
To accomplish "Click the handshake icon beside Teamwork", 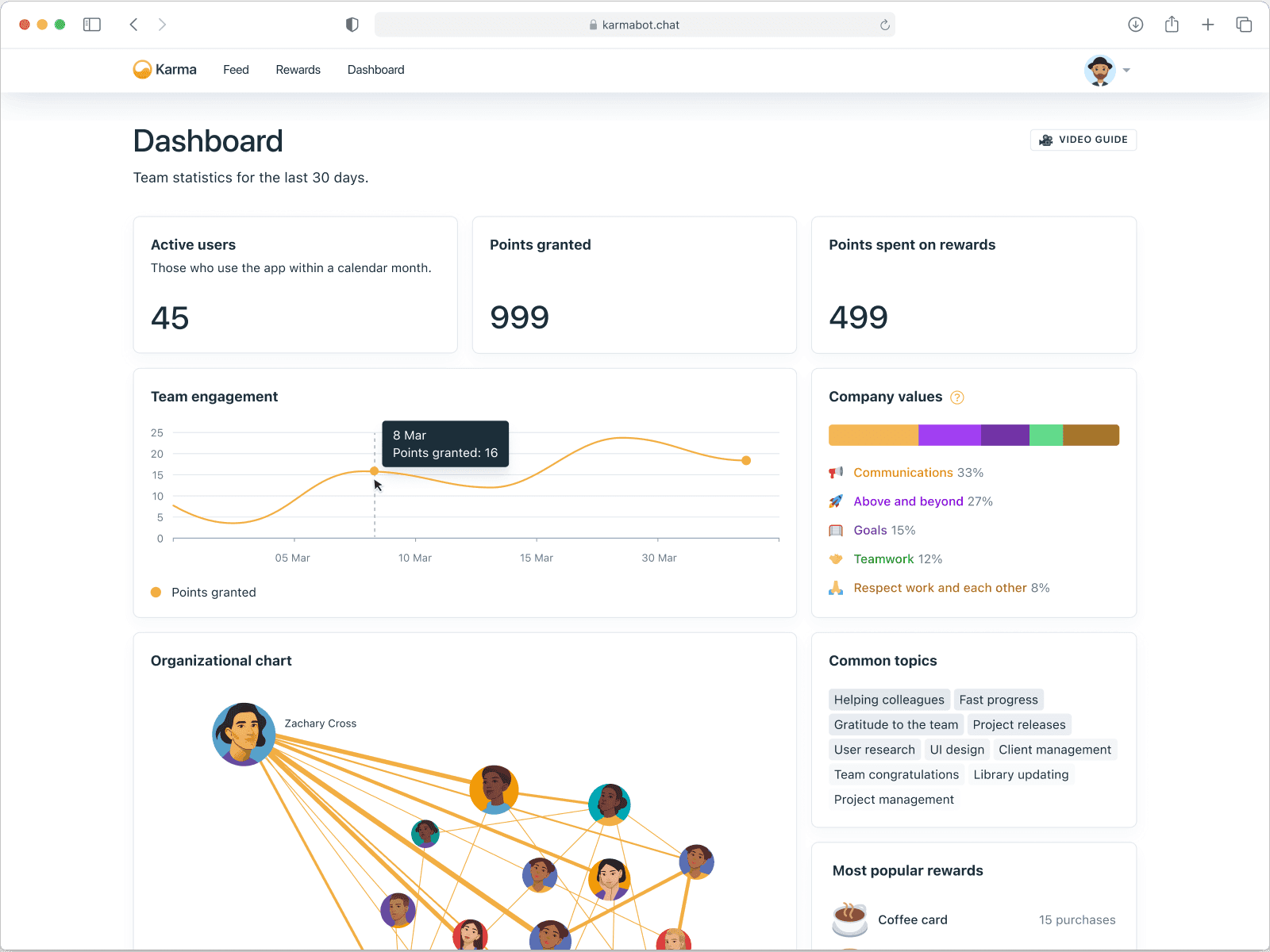I will [x=836, y=559].
